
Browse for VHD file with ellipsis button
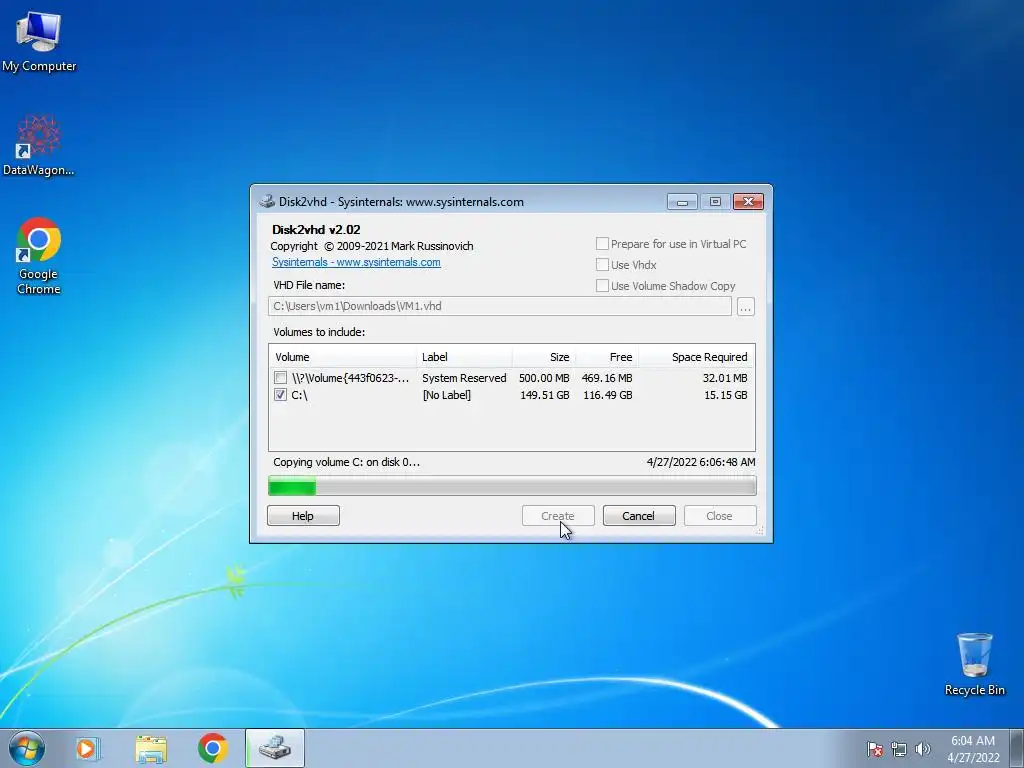[x=746, y=306]
